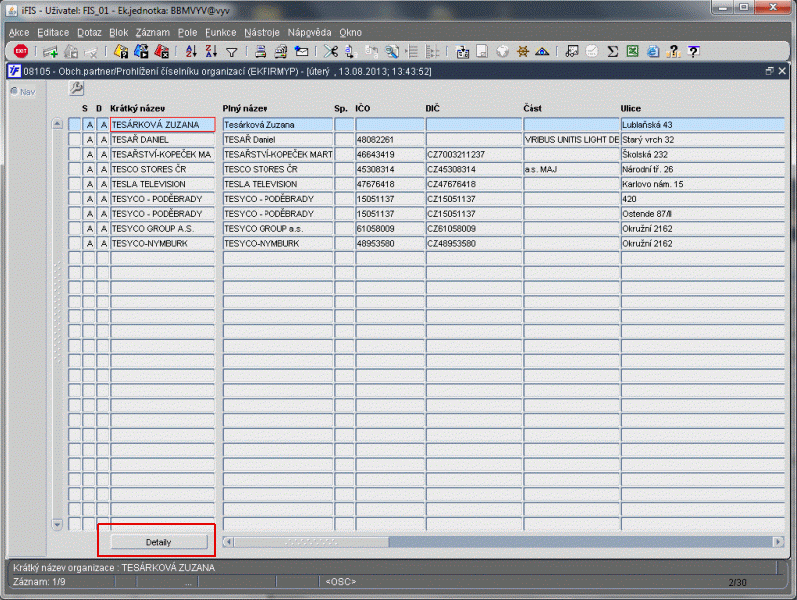797x600 pixels.
Task: Restore the inner EKFIRMYP form window
Action: [x=769, y=71]
